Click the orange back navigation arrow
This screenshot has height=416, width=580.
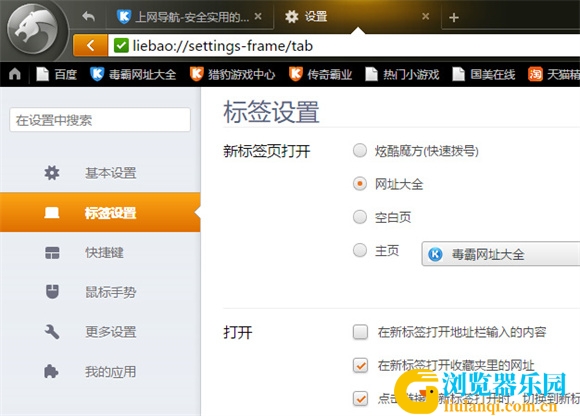90,45
